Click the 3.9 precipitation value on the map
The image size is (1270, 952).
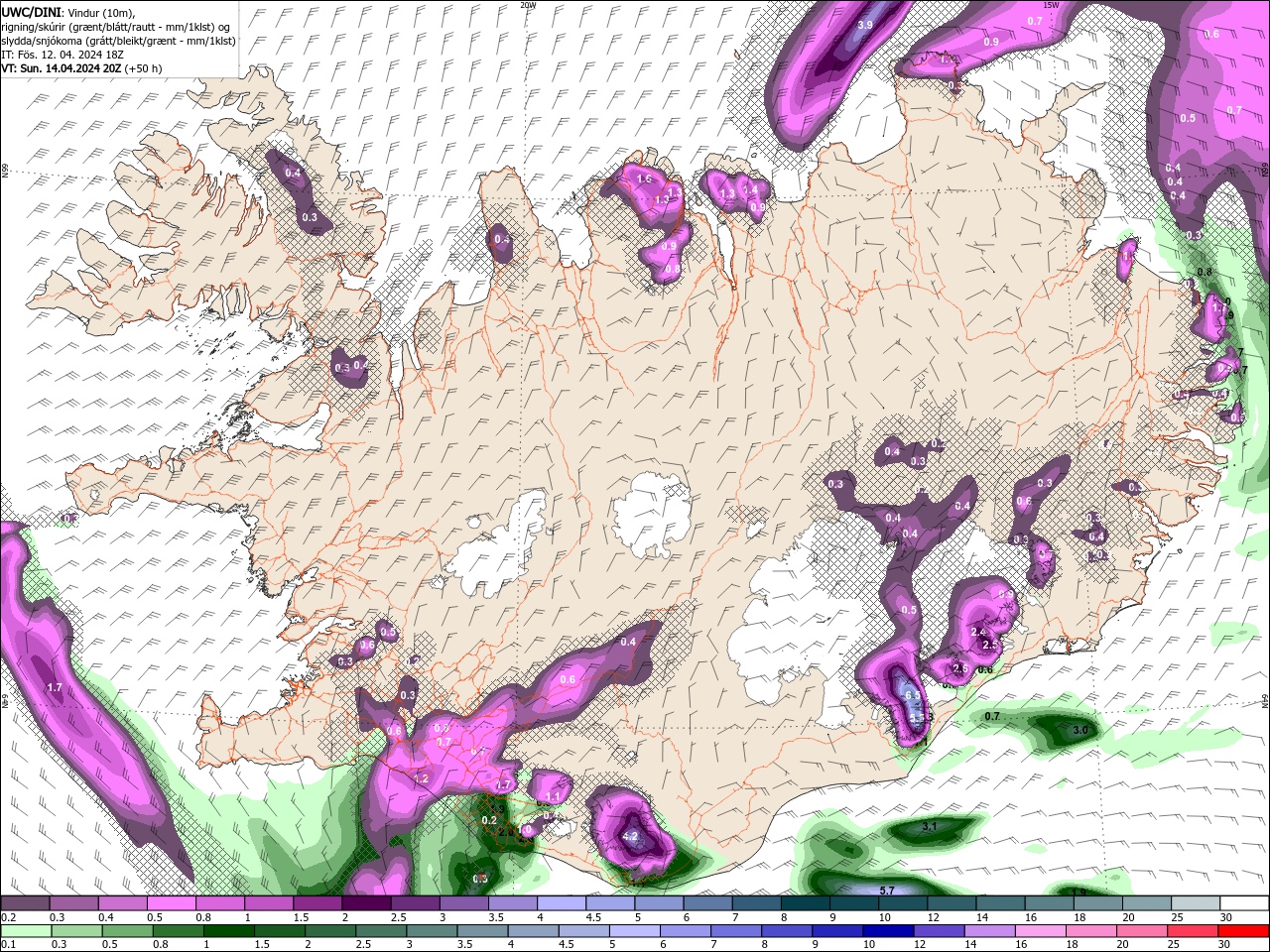pos(865,25)
